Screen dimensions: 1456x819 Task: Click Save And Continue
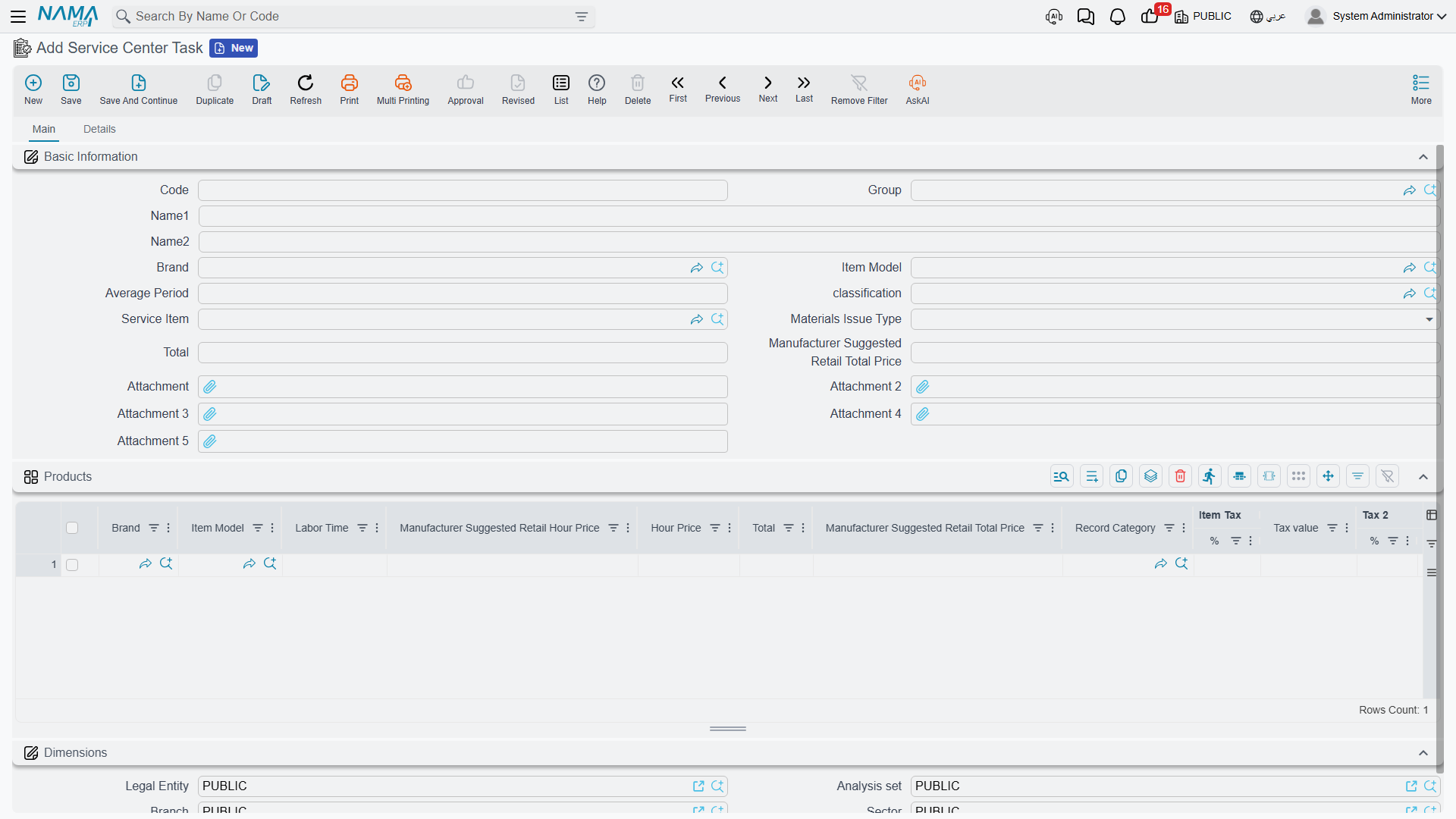tap(139, 89)
